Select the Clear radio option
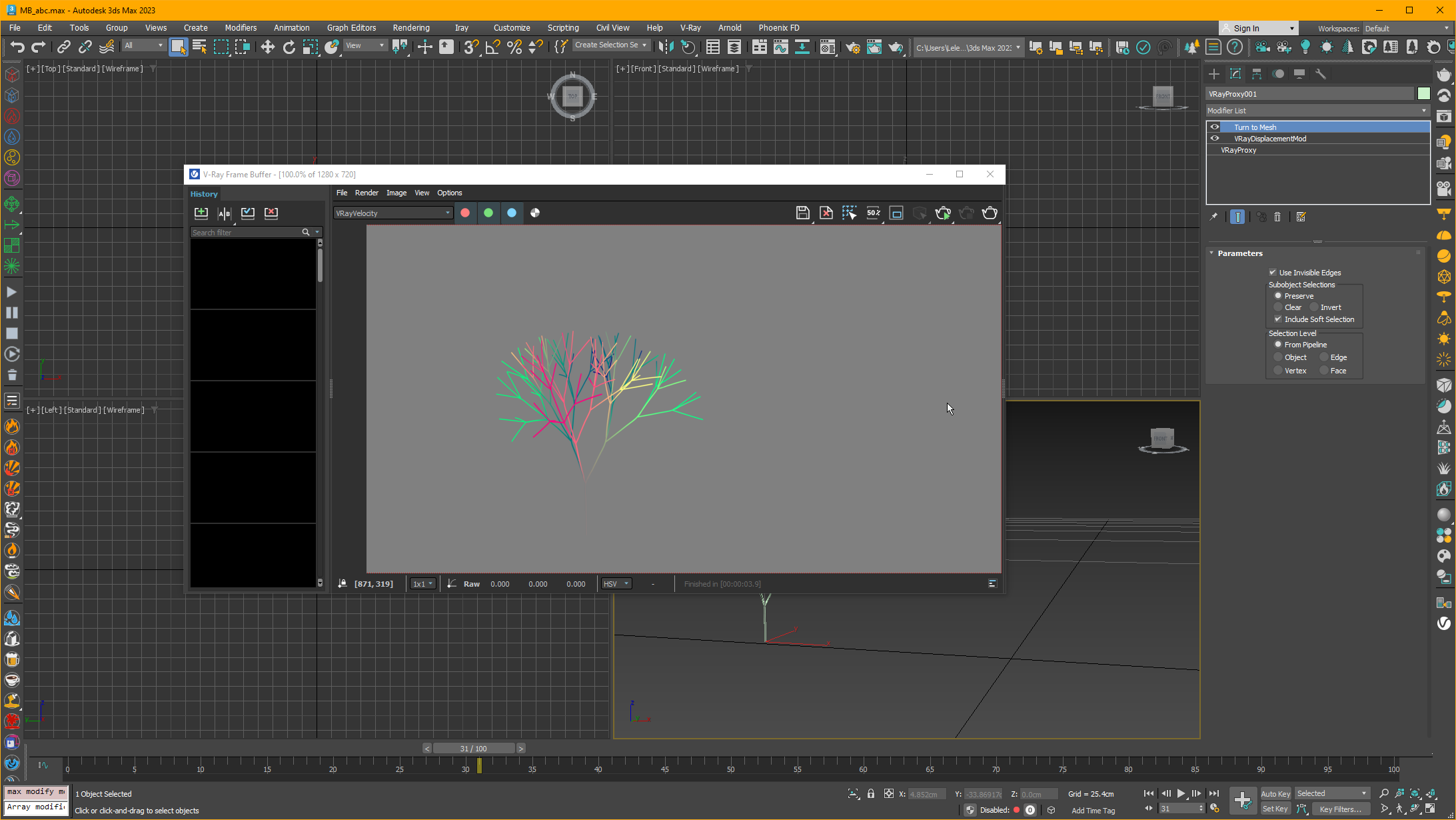 (1278, 307)
